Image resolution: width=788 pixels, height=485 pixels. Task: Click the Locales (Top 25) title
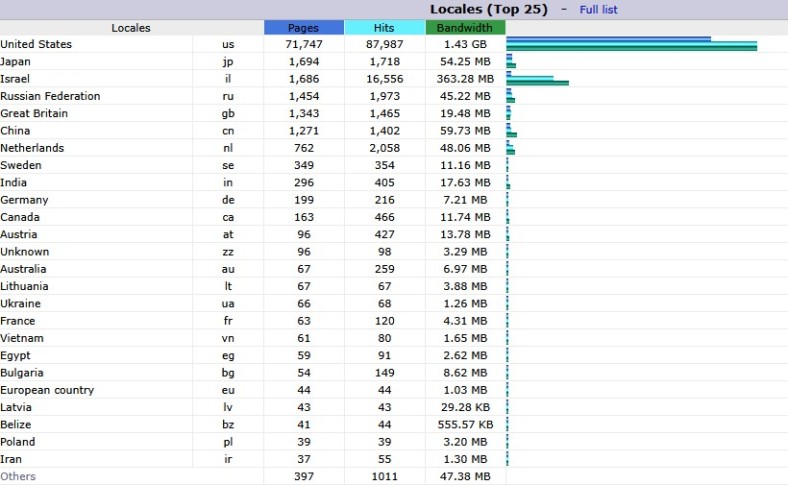488,9
